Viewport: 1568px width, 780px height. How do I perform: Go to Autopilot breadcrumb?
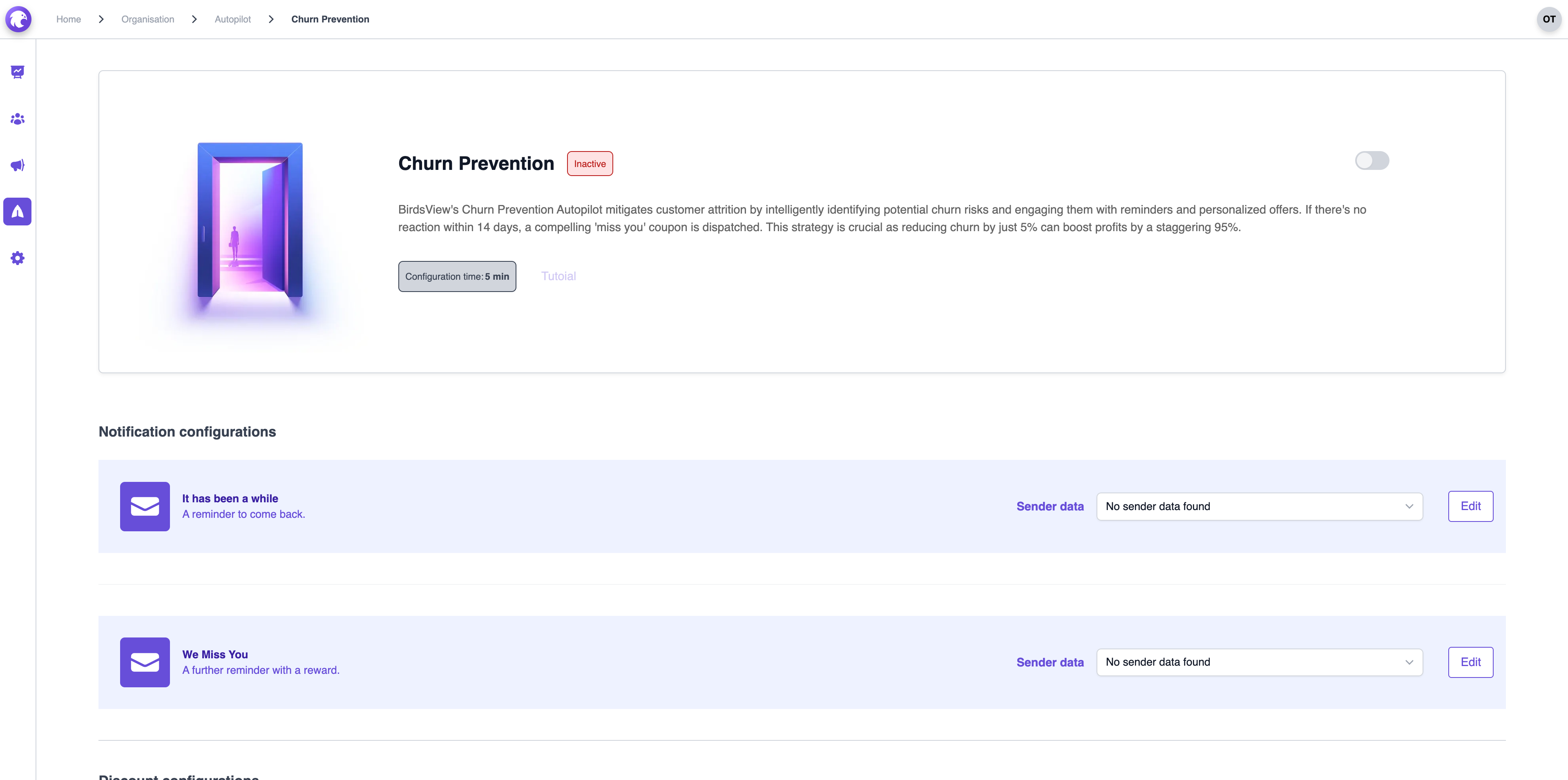tap(232, 20)
